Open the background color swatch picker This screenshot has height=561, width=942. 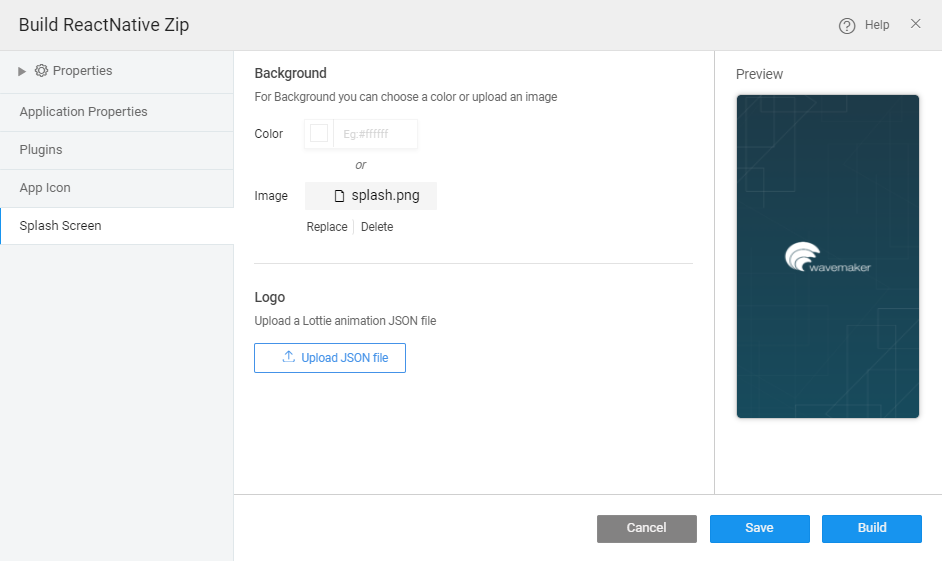point(319,133)
